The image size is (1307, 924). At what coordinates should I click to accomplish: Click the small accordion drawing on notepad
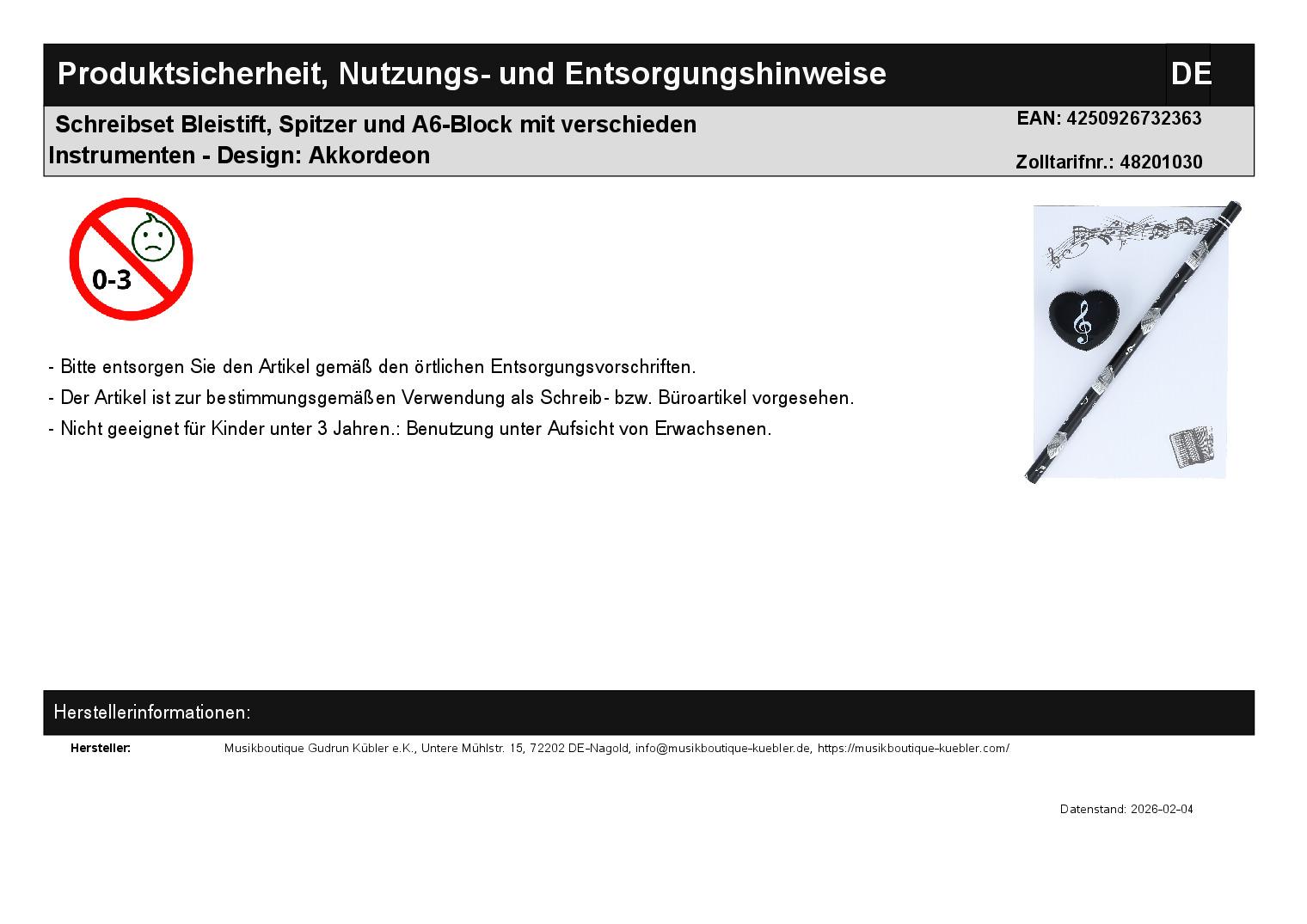pyautogui.click(x=1192, y=448)
